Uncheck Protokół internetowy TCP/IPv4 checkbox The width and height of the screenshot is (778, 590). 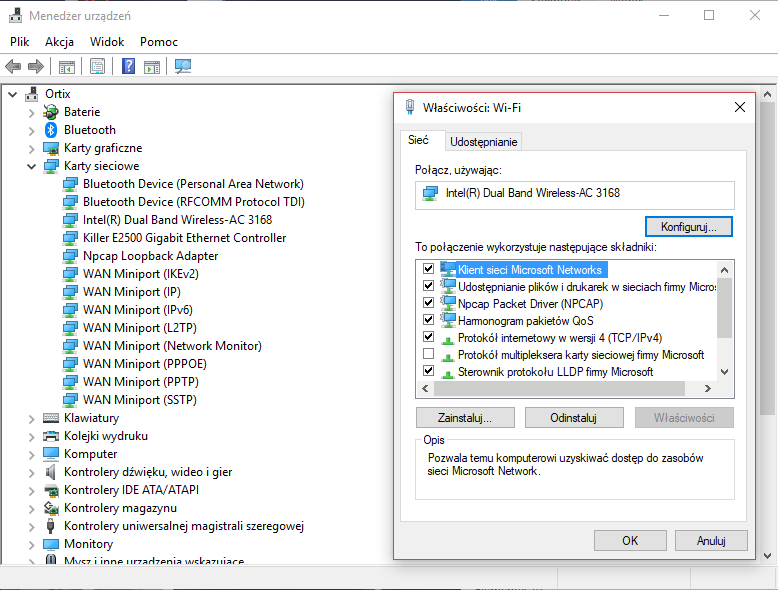coord(428,337)
